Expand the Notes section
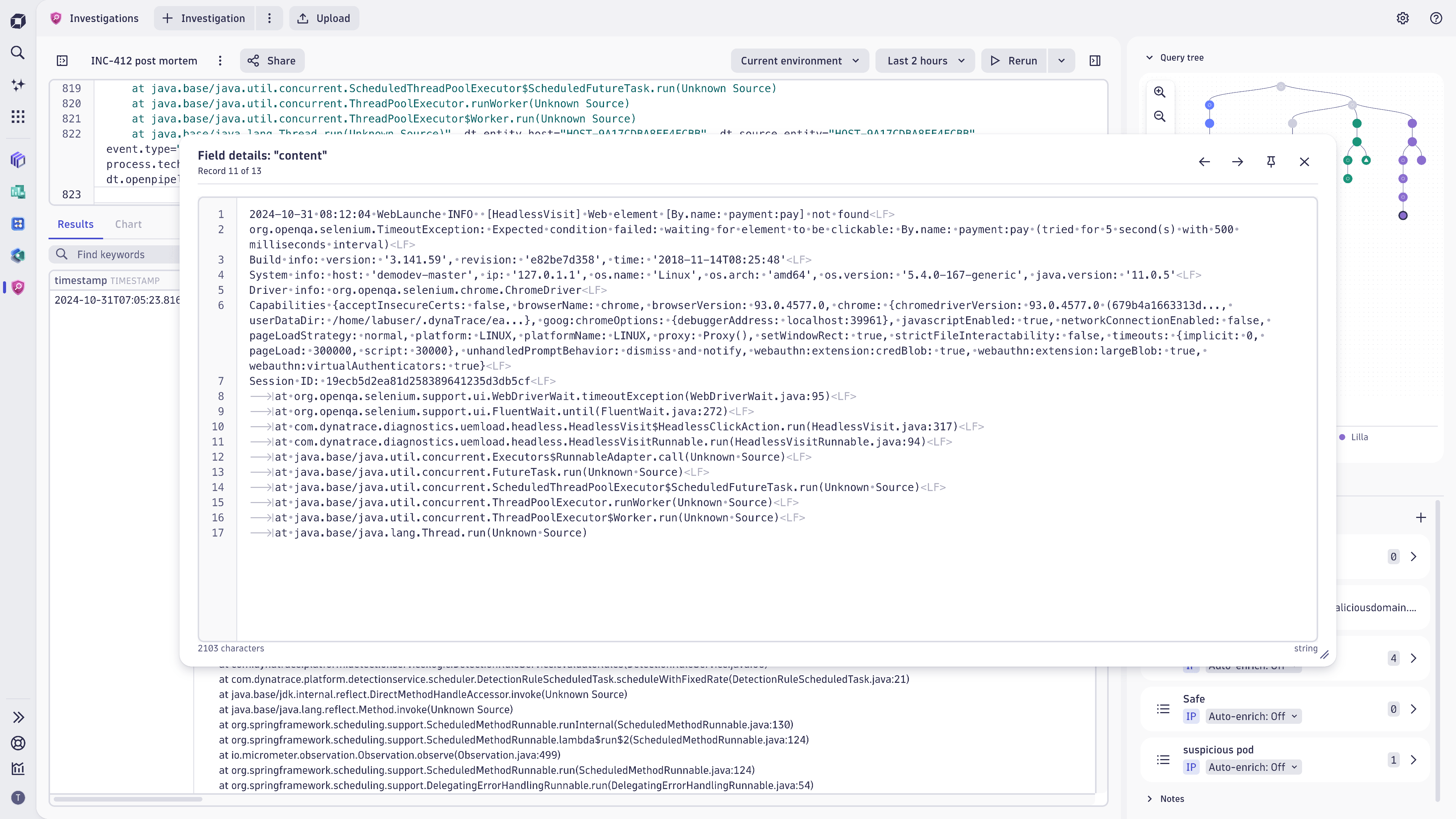1456x819 pixels. pos(1150,799)
